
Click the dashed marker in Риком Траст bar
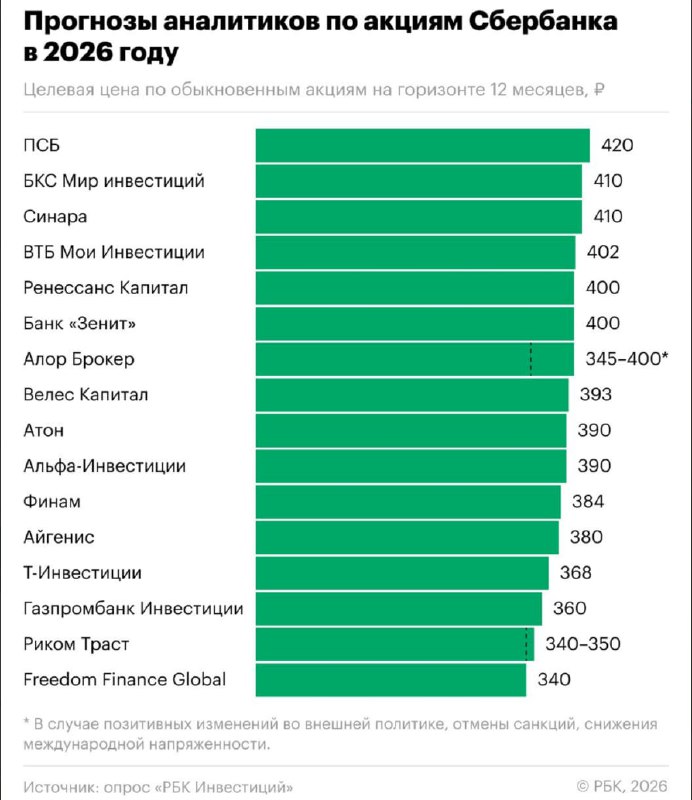pos(526,644)
